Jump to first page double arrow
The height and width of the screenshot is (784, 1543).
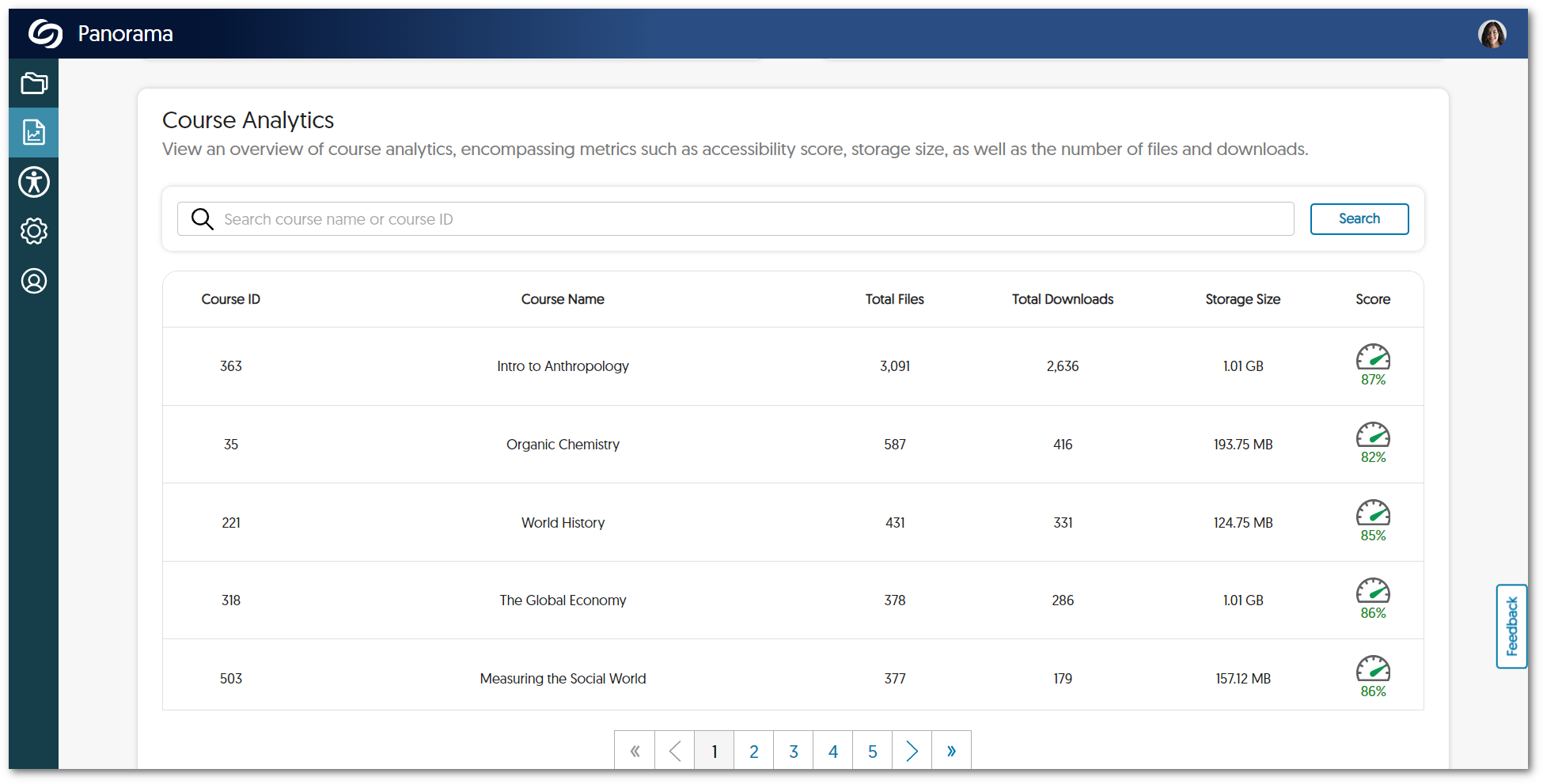coord(635,751)
